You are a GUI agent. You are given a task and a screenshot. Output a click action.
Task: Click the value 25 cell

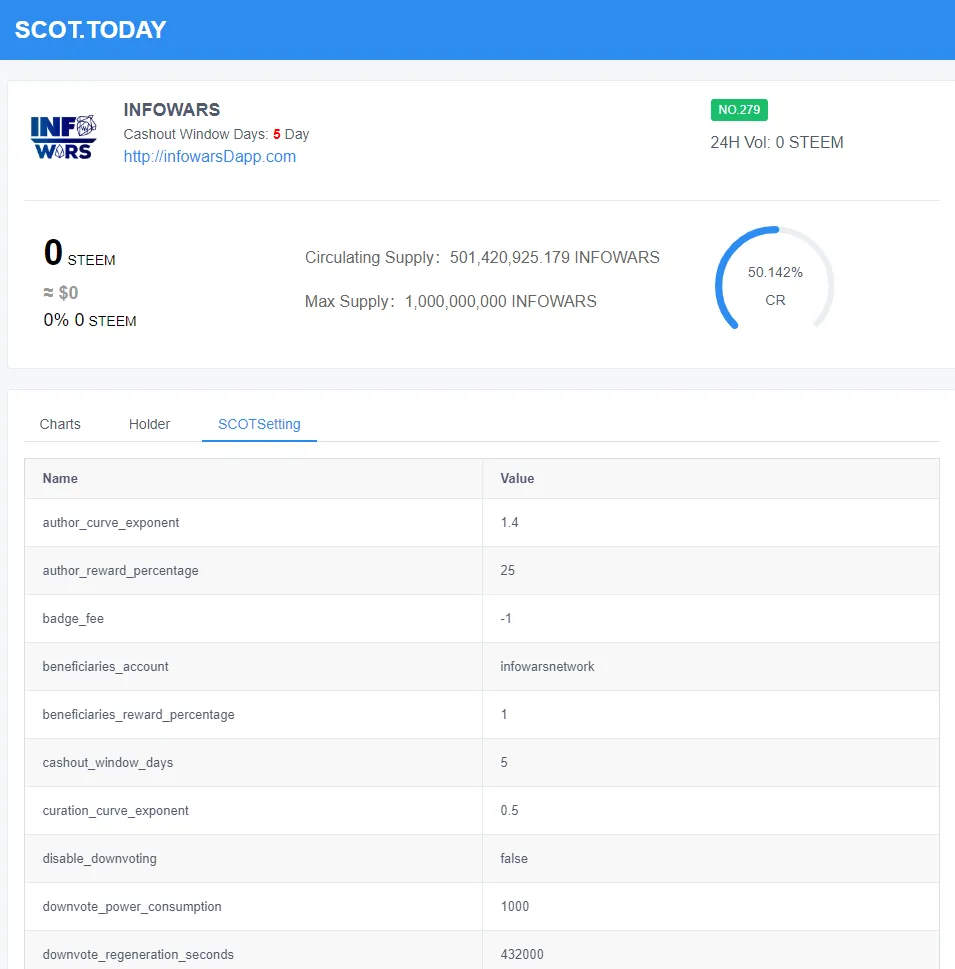tap(507, 570)
